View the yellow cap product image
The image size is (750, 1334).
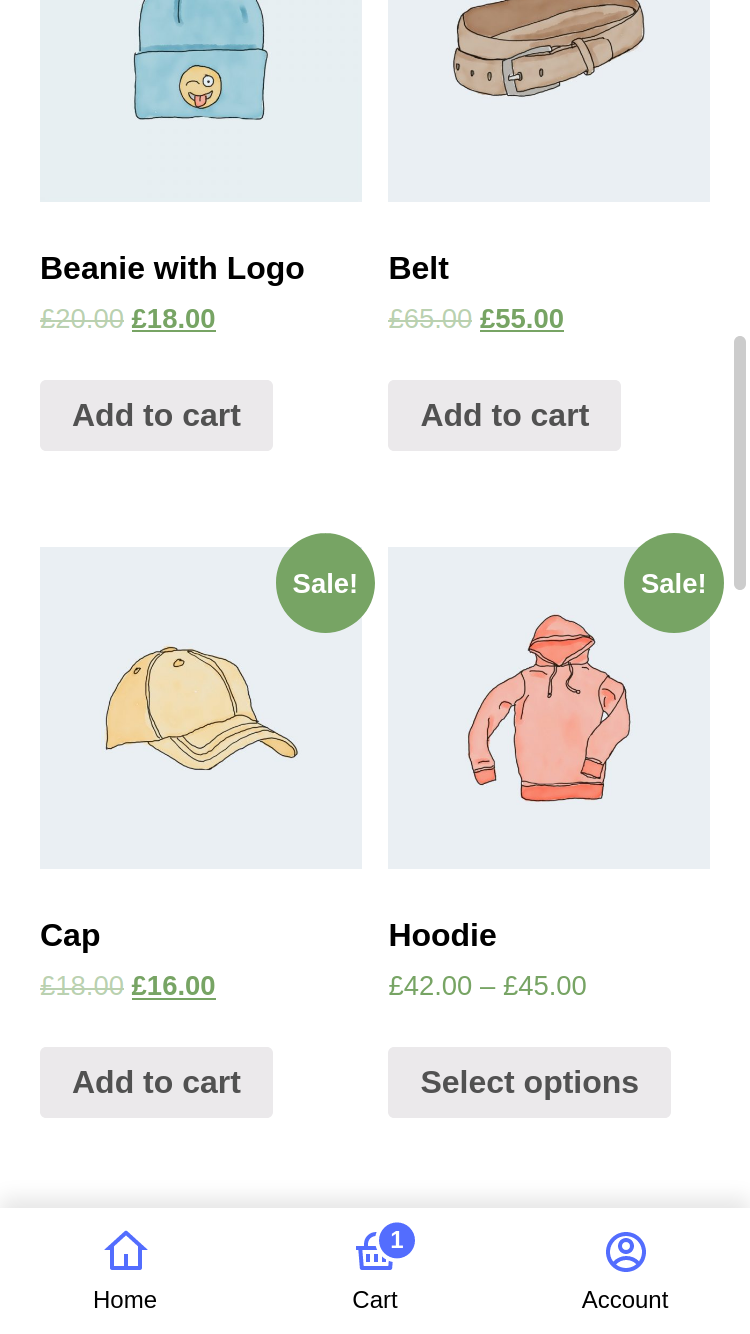[x=201, y=708]
